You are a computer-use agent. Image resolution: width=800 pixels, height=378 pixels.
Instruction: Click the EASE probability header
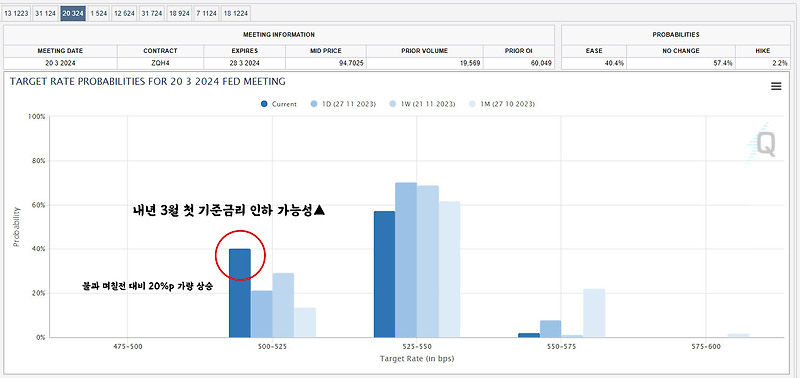pos(594,51)
